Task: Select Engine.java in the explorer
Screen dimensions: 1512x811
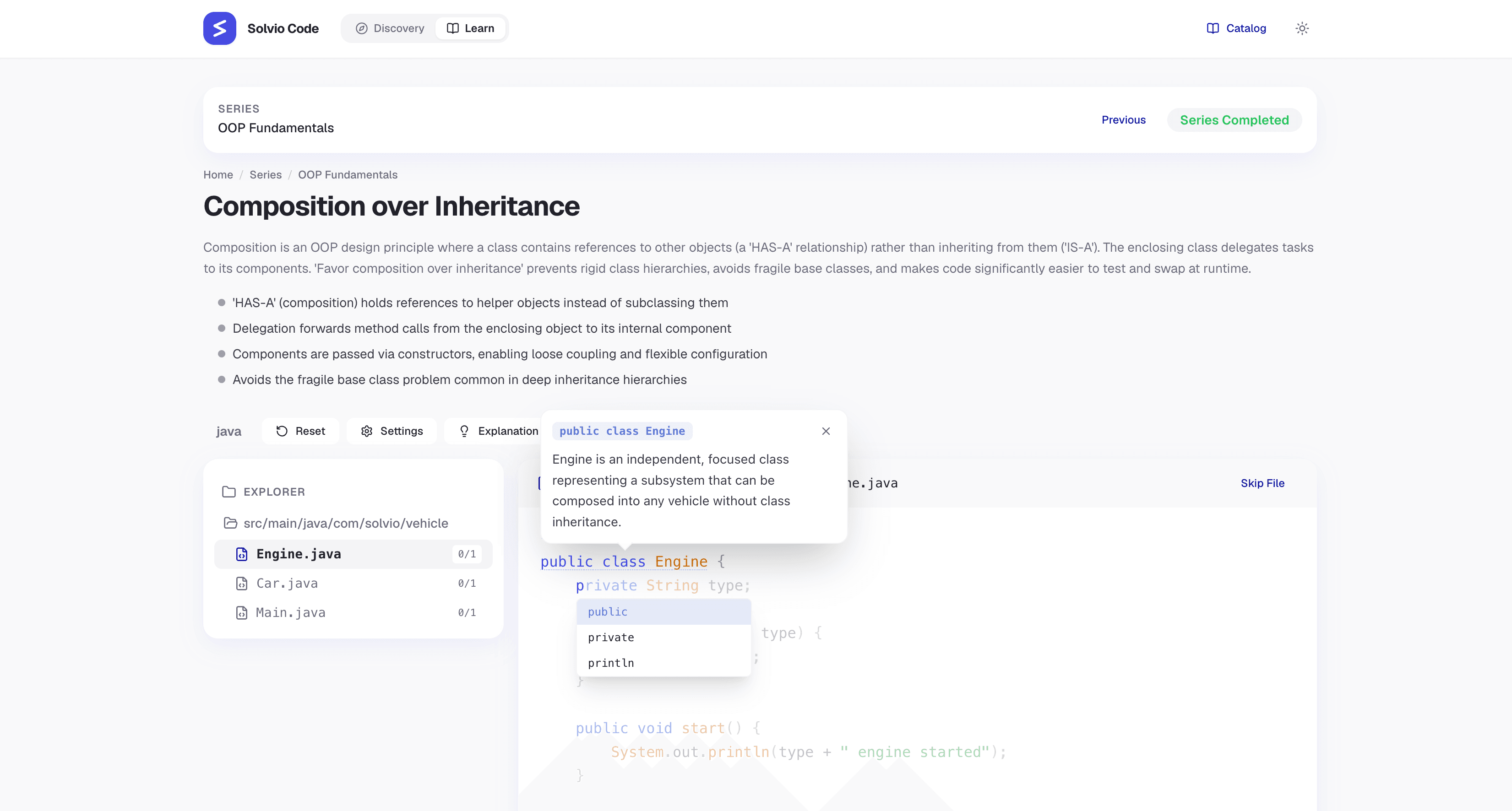Action: pyautogui.click(x=353, y=554)
